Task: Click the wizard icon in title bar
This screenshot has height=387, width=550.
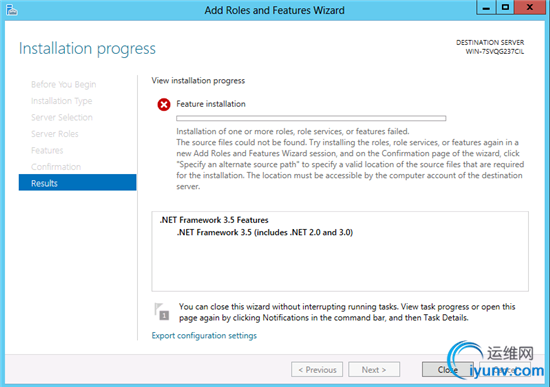Action: 11,10
